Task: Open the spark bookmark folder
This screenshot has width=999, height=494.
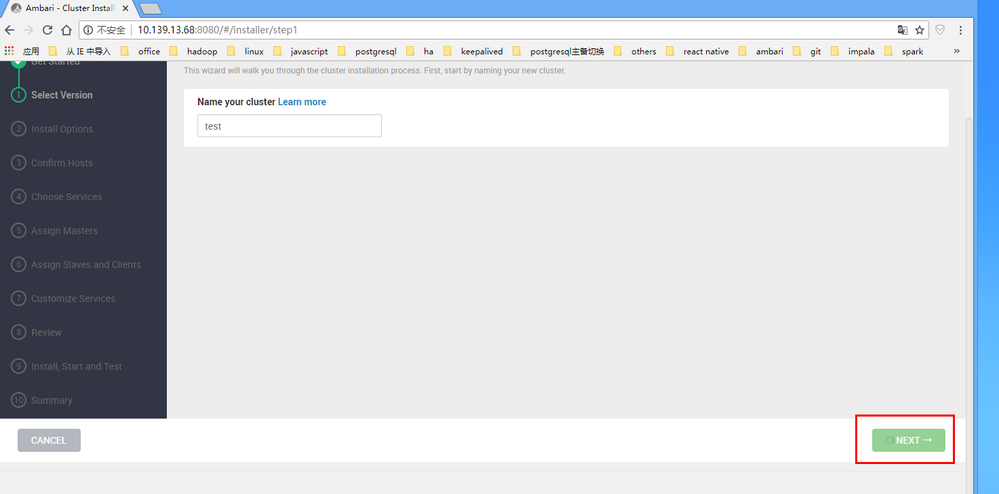Action: pyautogui.click(x=904, y=52)
